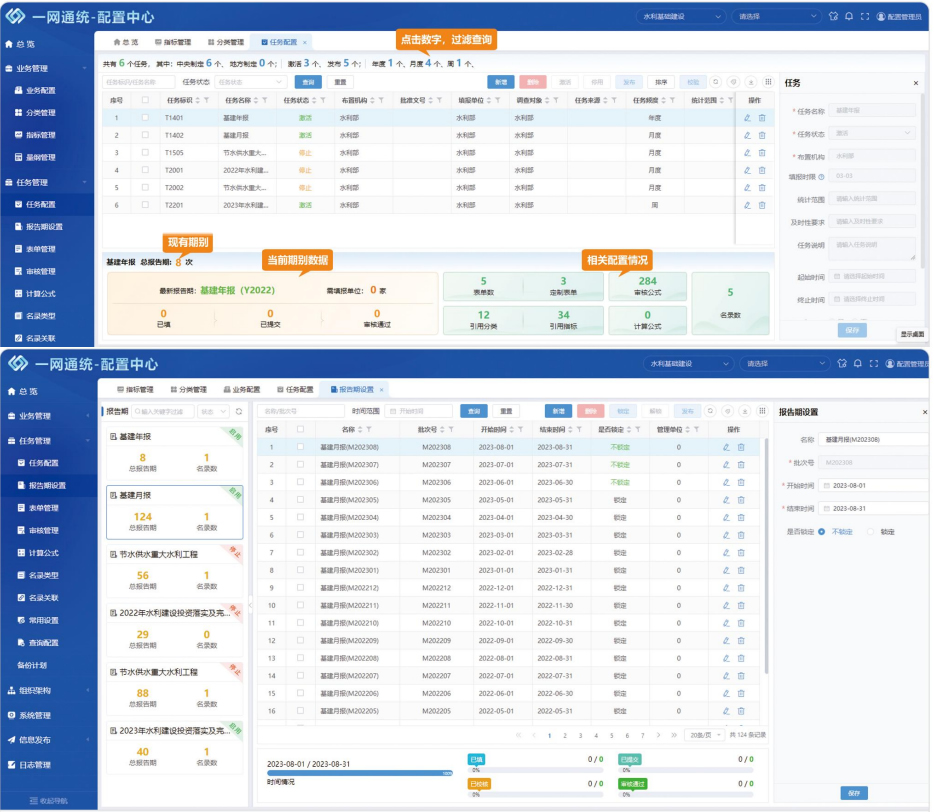
Task: Open the 任务状态 filter dropdown
Action: [242, 82]
